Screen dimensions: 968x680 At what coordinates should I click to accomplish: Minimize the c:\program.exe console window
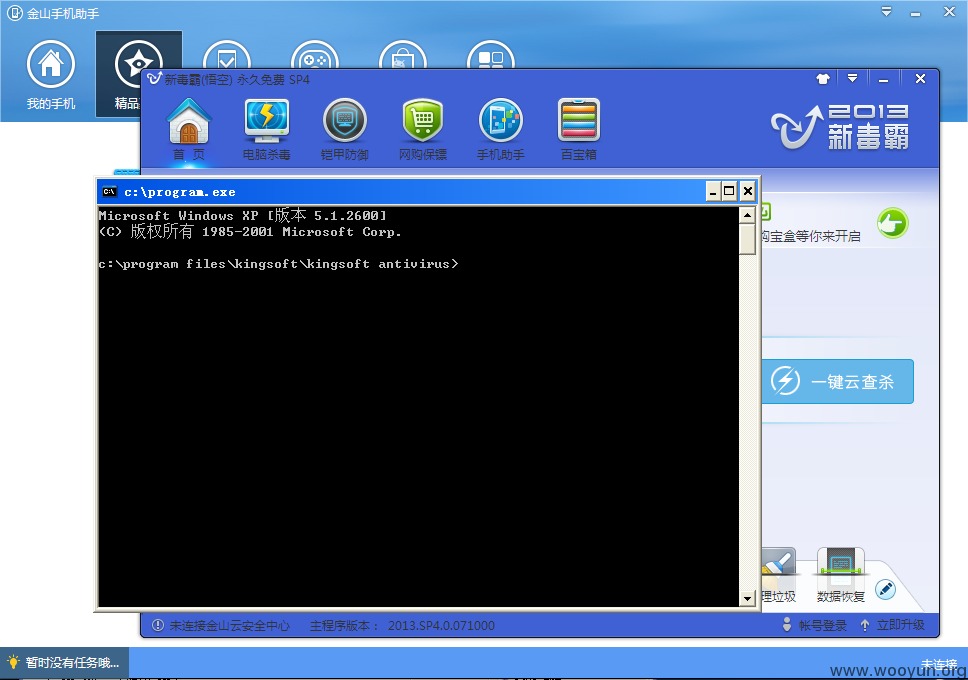[713, 191]
